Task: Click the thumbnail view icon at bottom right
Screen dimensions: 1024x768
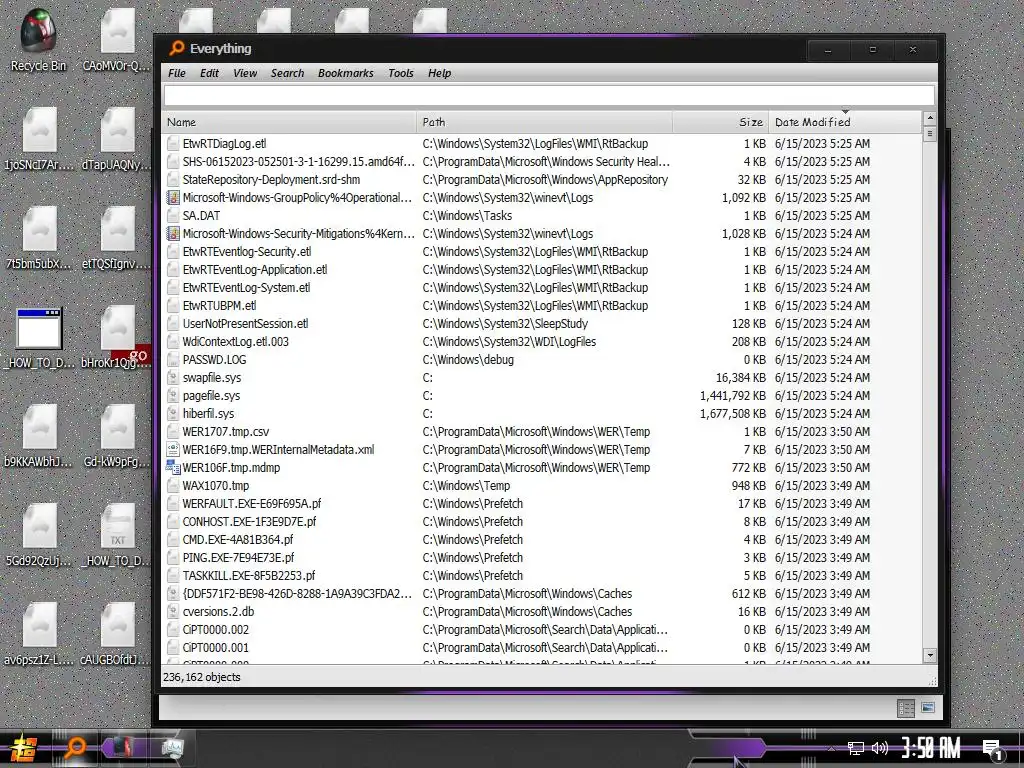Action: [x=928, y=707]
